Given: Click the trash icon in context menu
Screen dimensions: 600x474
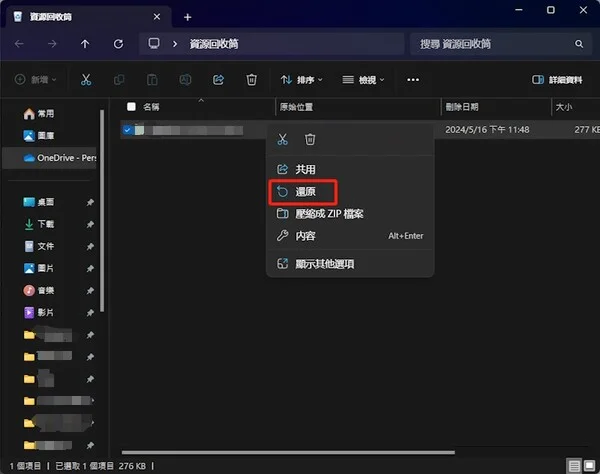Looking at the screenshot, I should click(x=310, y=139).
